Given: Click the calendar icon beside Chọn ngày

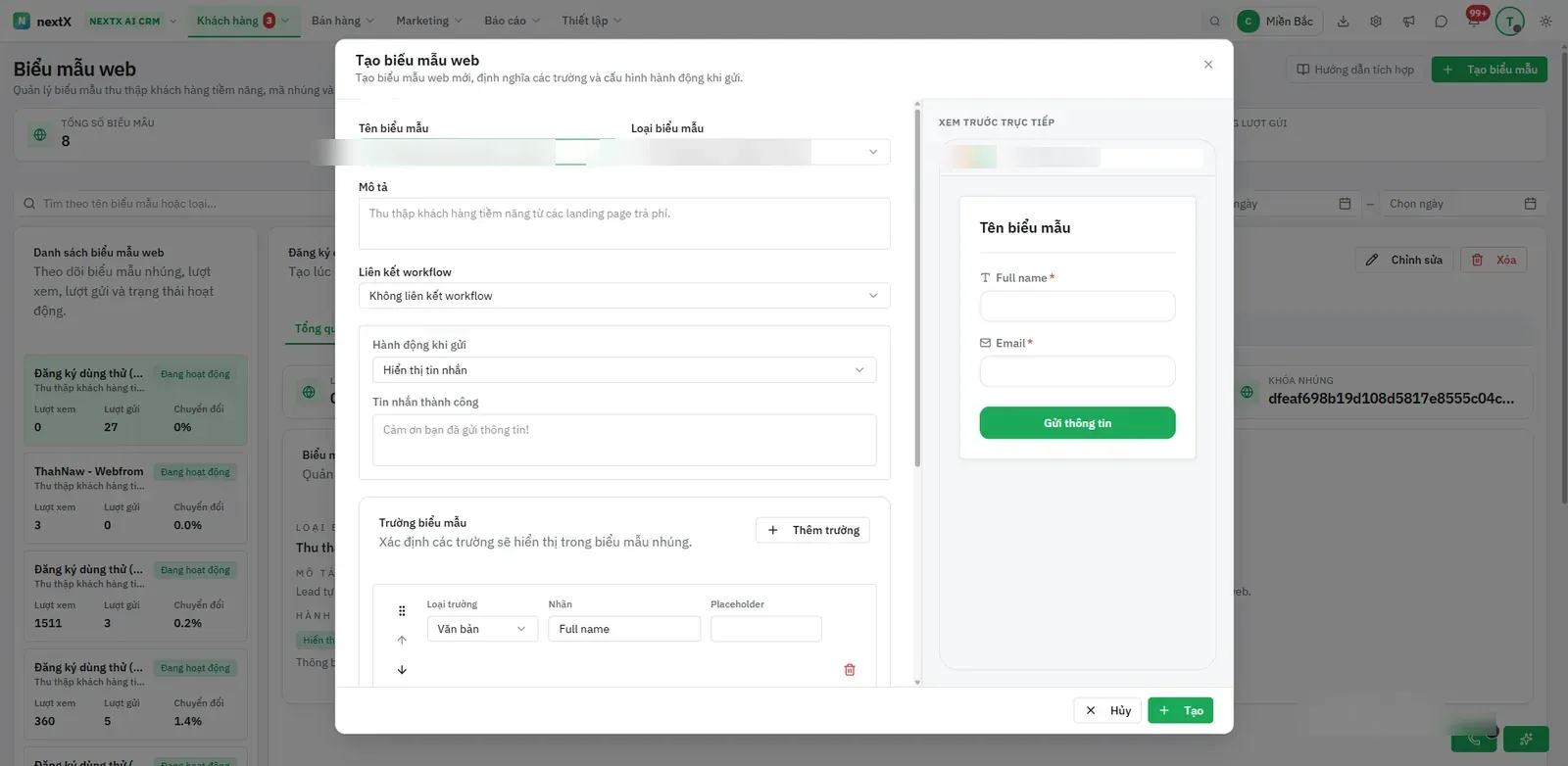Looking at the screenshot, I should 1530,204.
